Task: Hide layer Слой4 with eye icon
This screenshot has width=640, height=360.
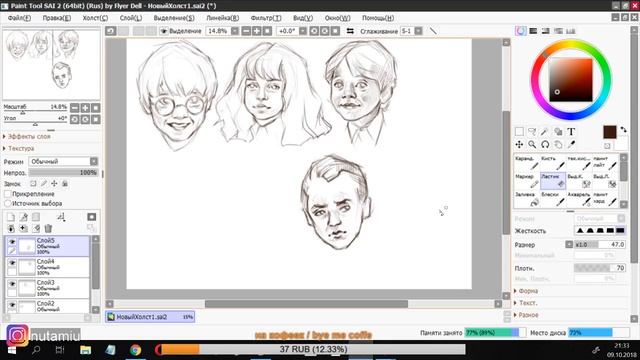Action: point(12,263)
